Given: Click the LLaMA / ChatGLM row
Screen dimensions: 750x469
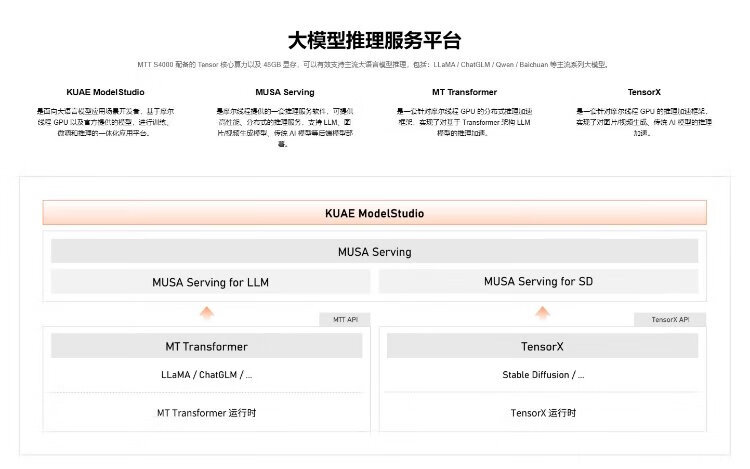Looking at the screenshot, I should coord(206,375).
